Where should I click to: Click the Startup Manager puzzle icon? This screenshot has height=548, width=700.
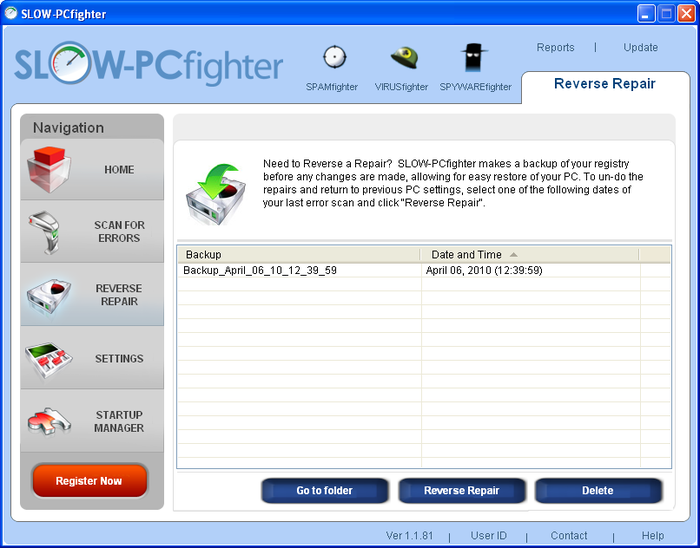point(50,420)
